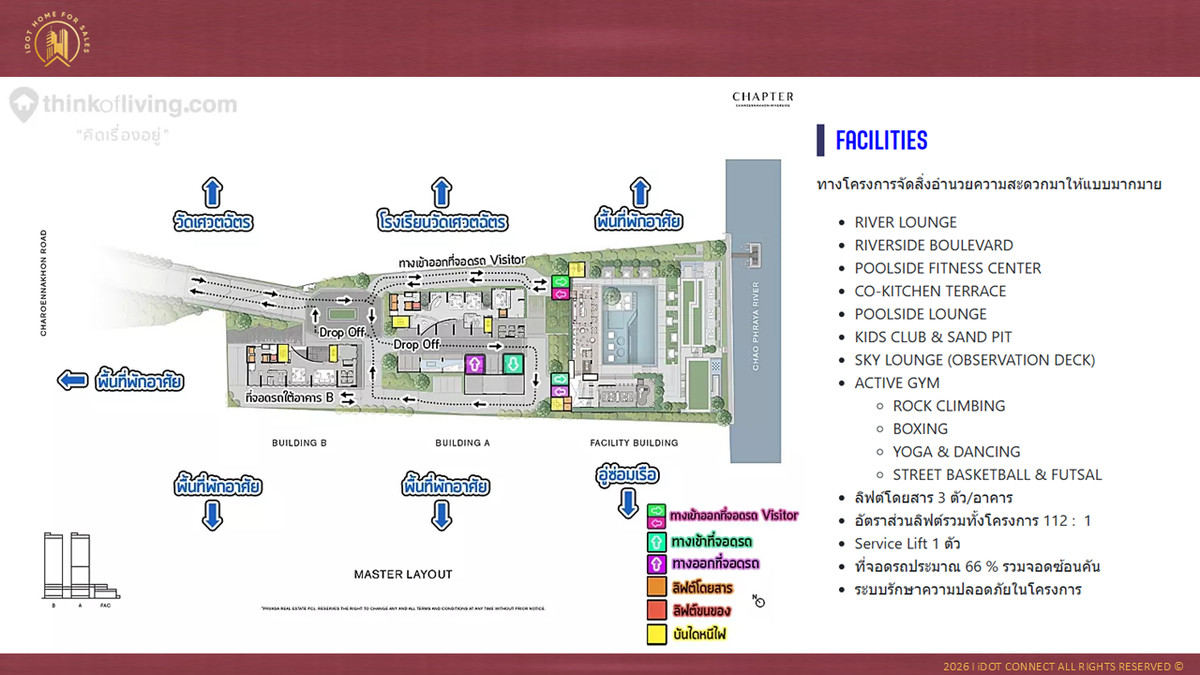The width and height of the screenshot is (1200, 675).
Task: Click the left arrow beside พื้นที่พักอาศัย
Action: point(73,380)
